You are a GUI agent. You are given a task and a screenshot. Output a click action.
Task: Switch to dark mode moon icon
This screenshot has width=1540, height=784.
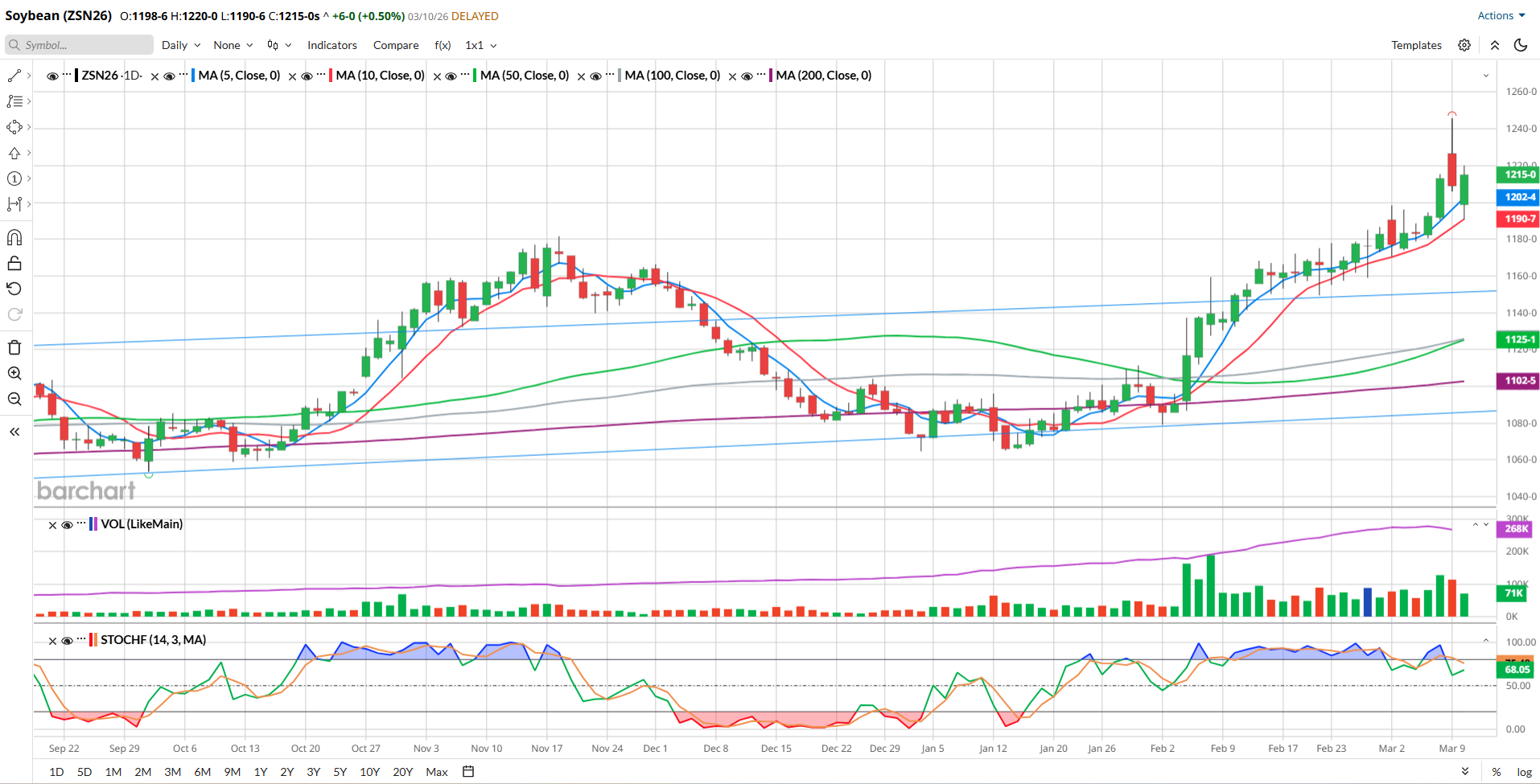[1521, 45]
